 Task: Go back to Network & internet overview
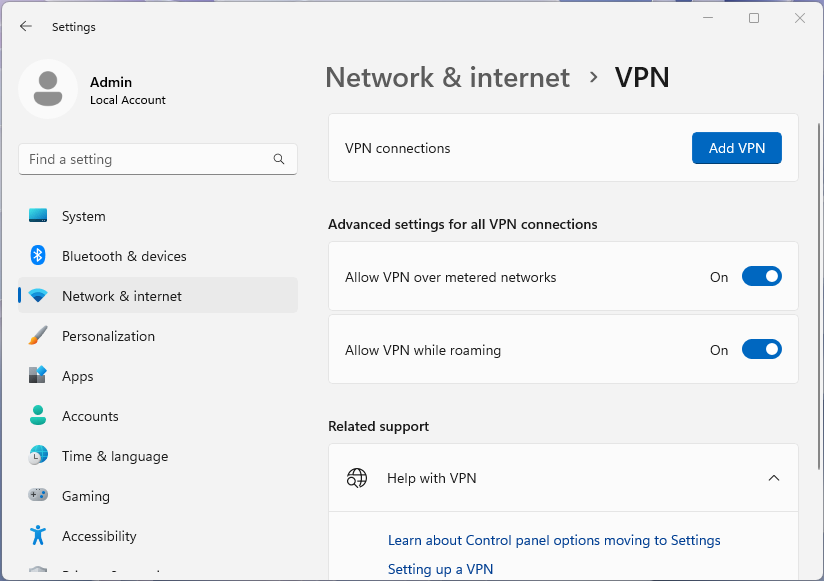447,77
